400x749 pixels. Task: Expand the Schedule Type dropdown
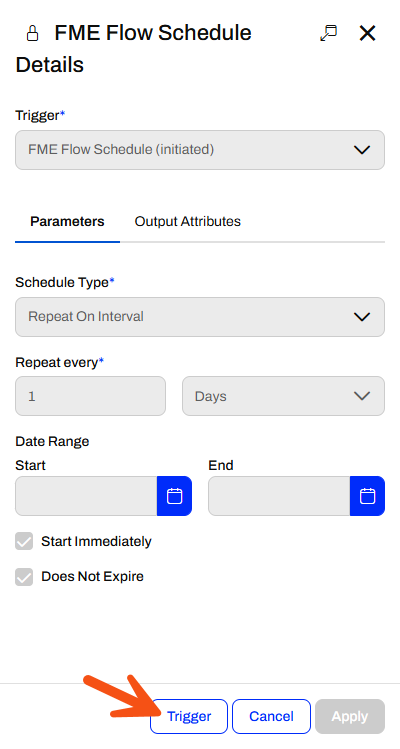200,317
